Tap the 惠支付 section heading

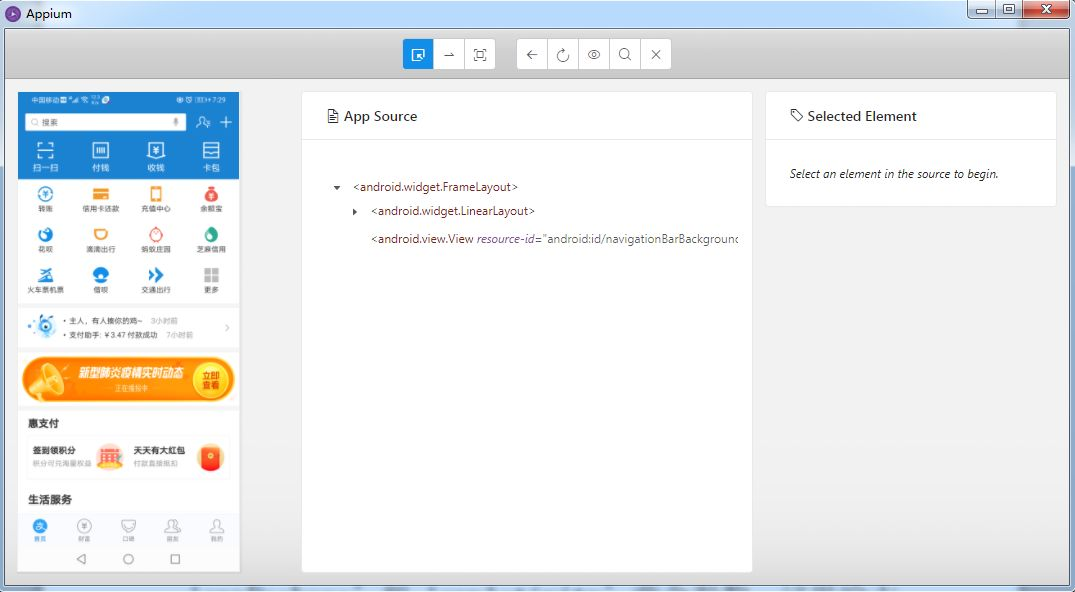[x=44, y=423]
